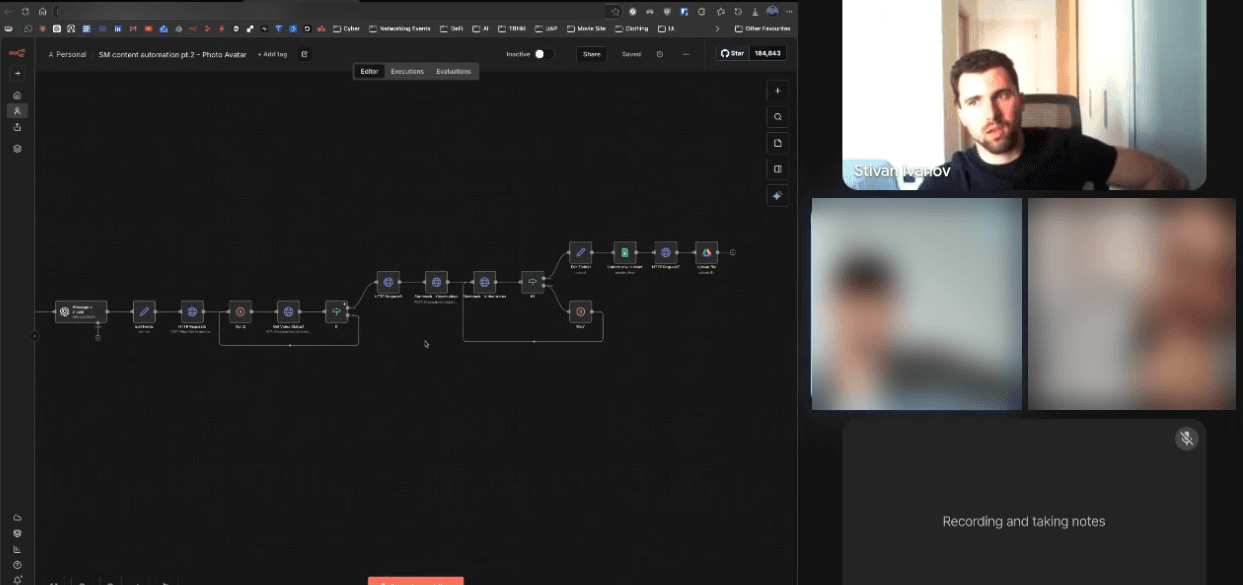
Task: Toggle the Inactive workflow switch
Action: [x=543, y=54]
